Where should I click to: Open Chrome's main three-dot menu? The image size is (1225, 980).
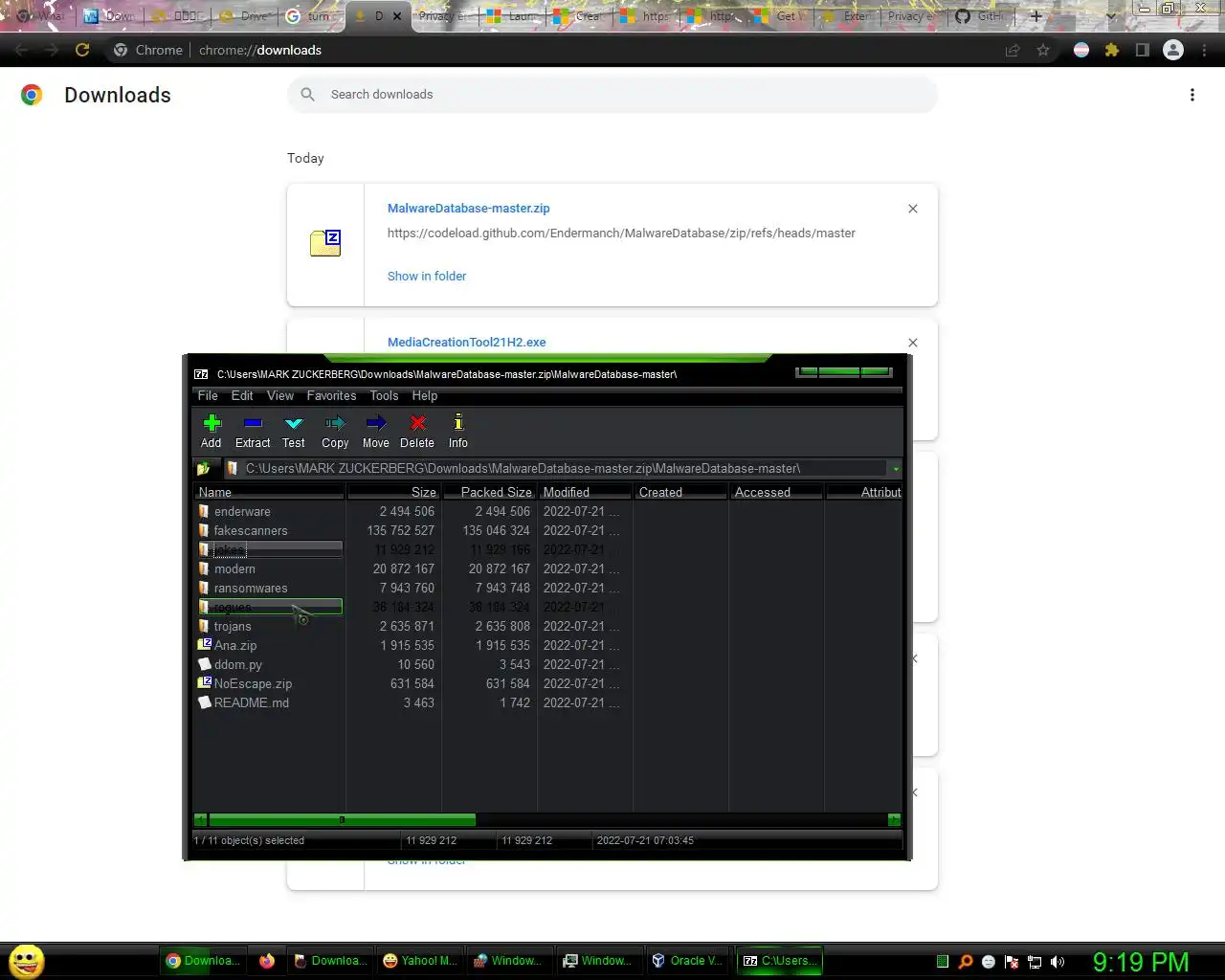(1204, 50)
